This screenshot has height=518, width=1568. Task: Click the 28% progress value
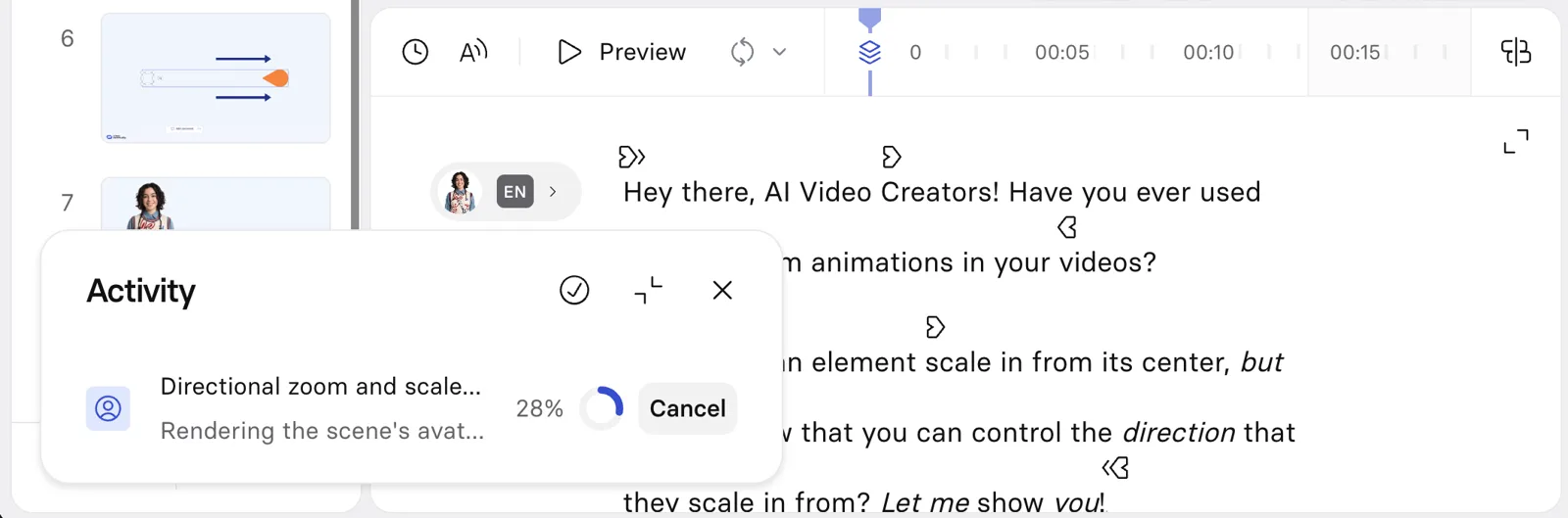539,408
